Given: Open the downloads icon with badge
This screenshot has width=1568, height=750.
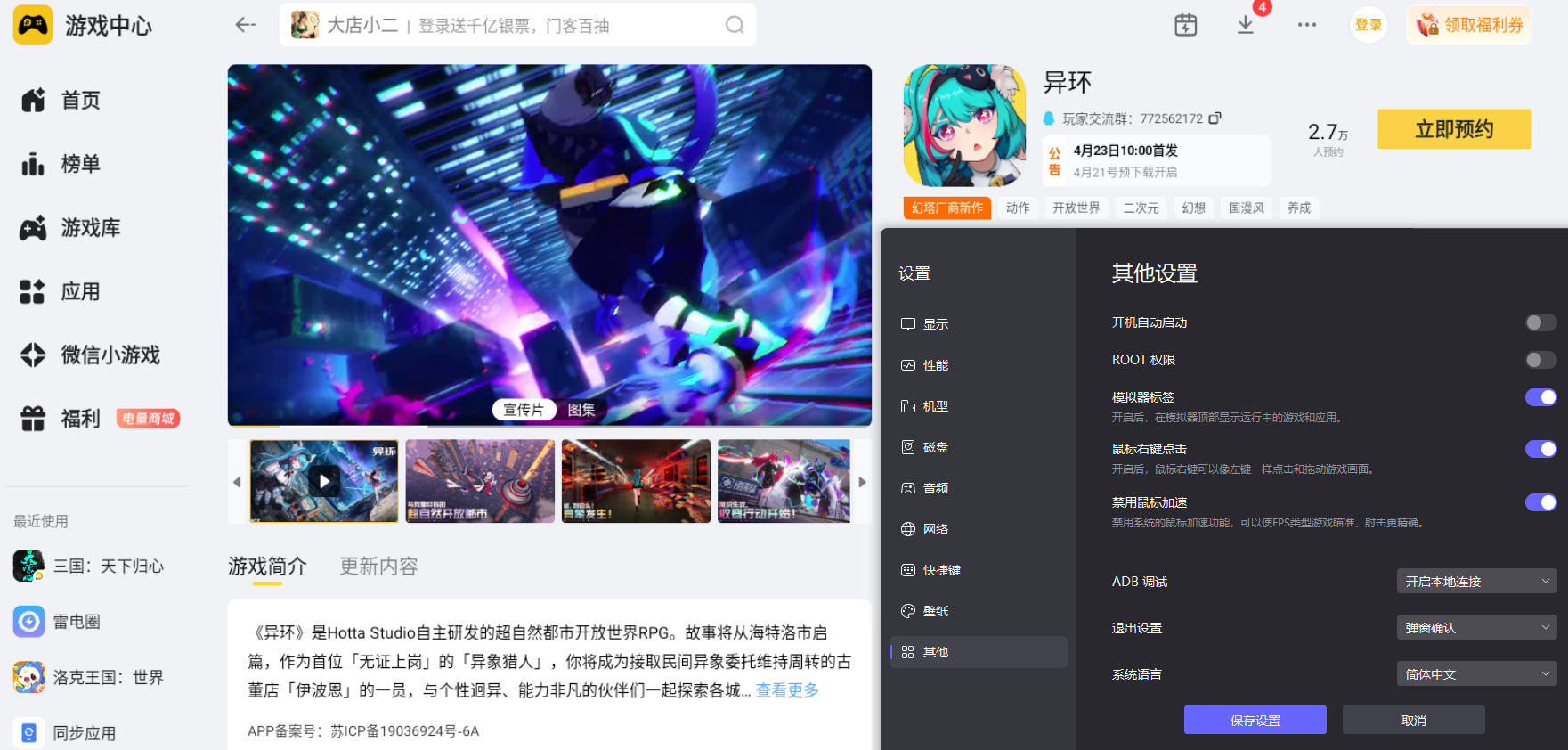Looking at the screenshot, I should pos(1246,25).
